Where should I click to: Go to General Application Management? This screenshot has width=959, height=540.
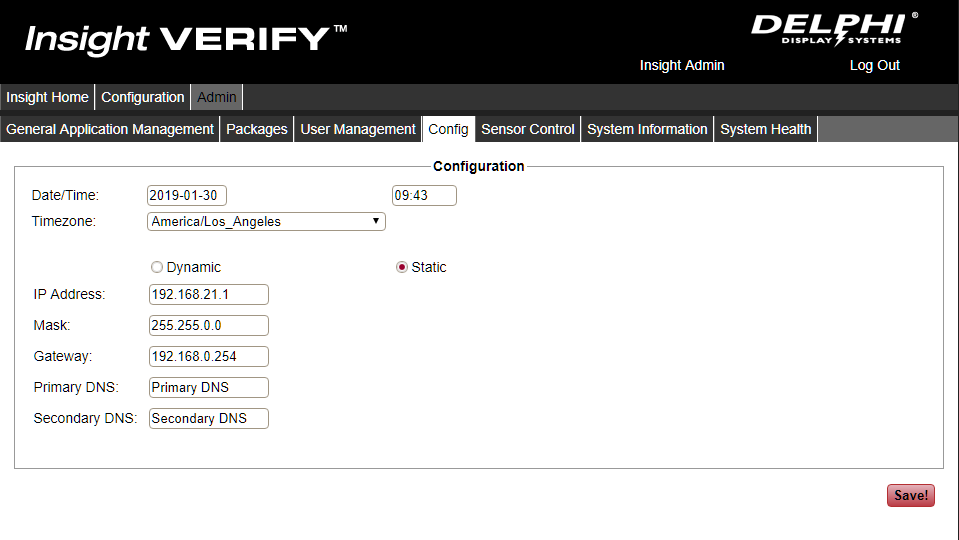[x=110, y=129]
